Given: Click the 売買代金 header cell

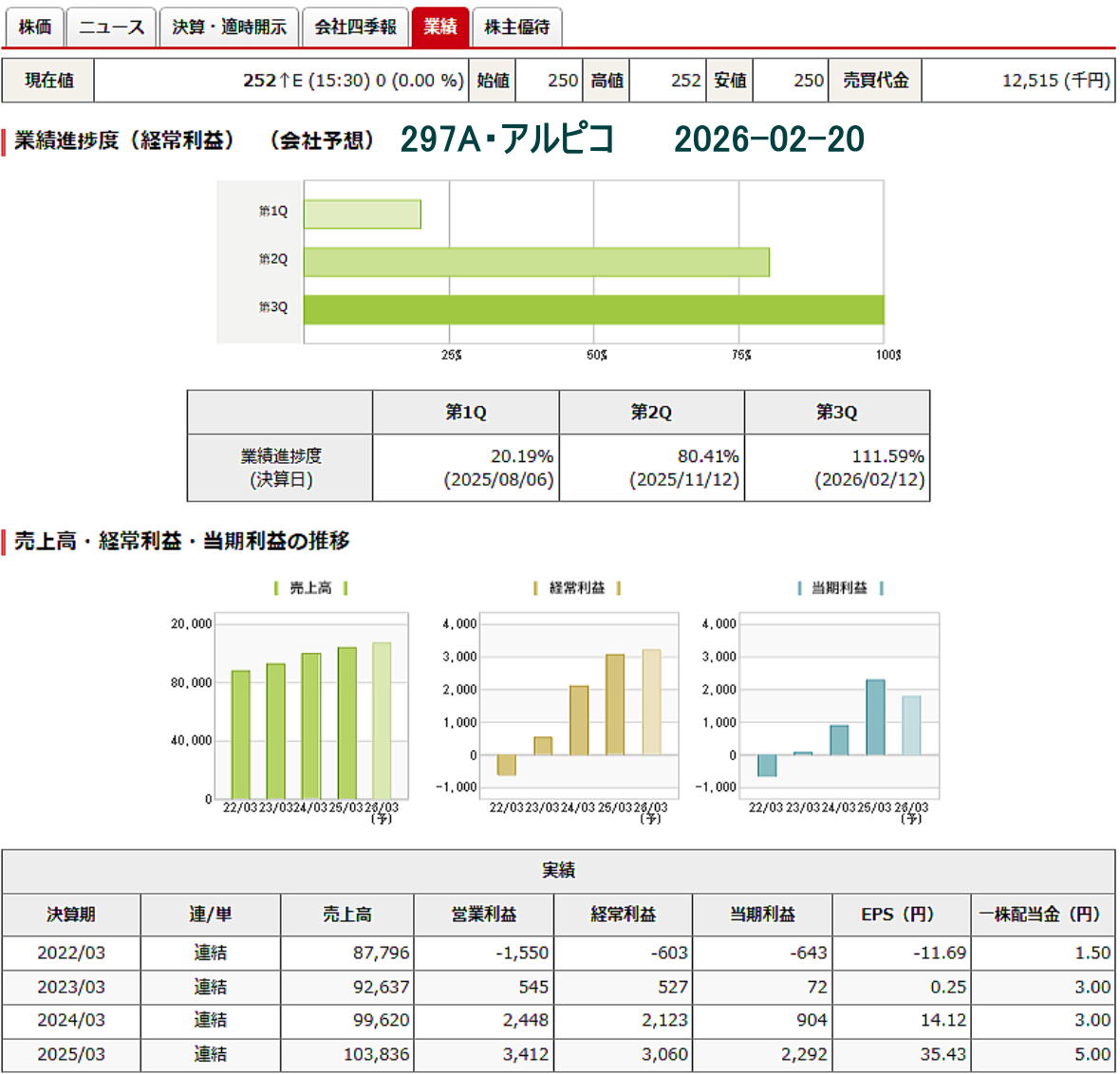Looking at the screenshot, I should coord(875,81).
